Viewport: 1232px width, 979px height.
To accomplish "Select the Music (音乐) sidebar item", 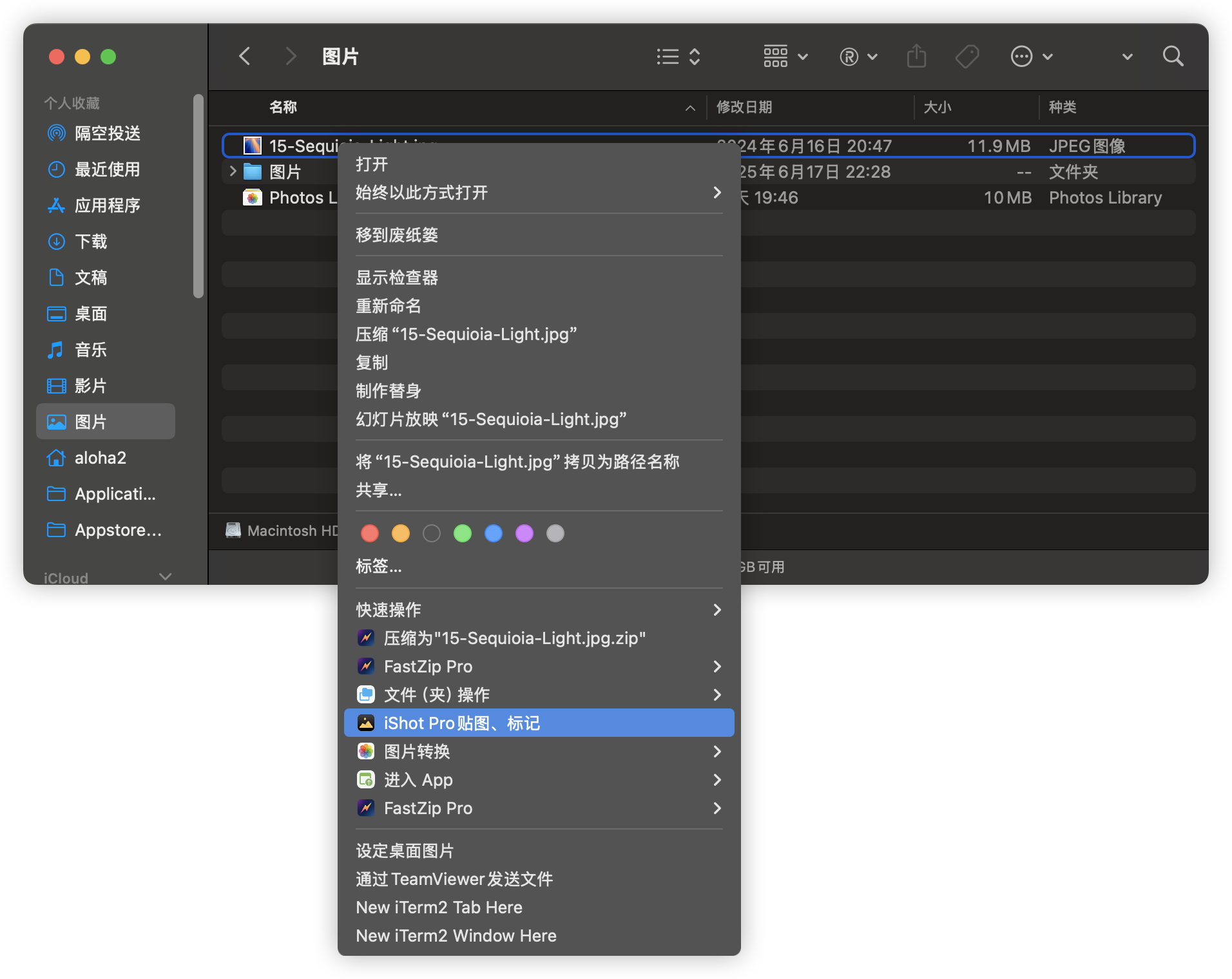I will click(91, 350).
